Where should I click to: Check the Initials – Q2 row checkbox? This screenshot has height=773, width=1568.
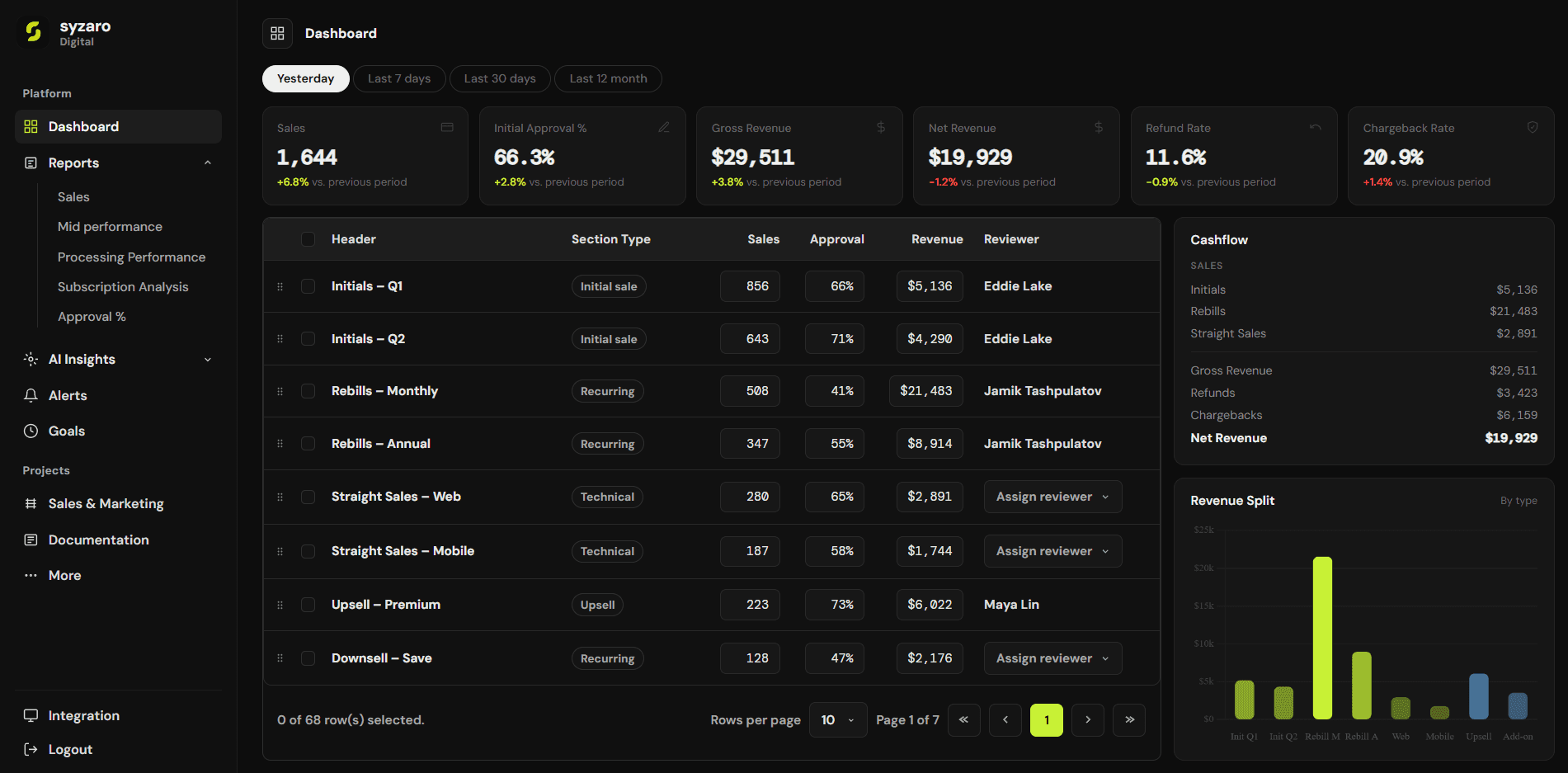(x=308, y=339)
